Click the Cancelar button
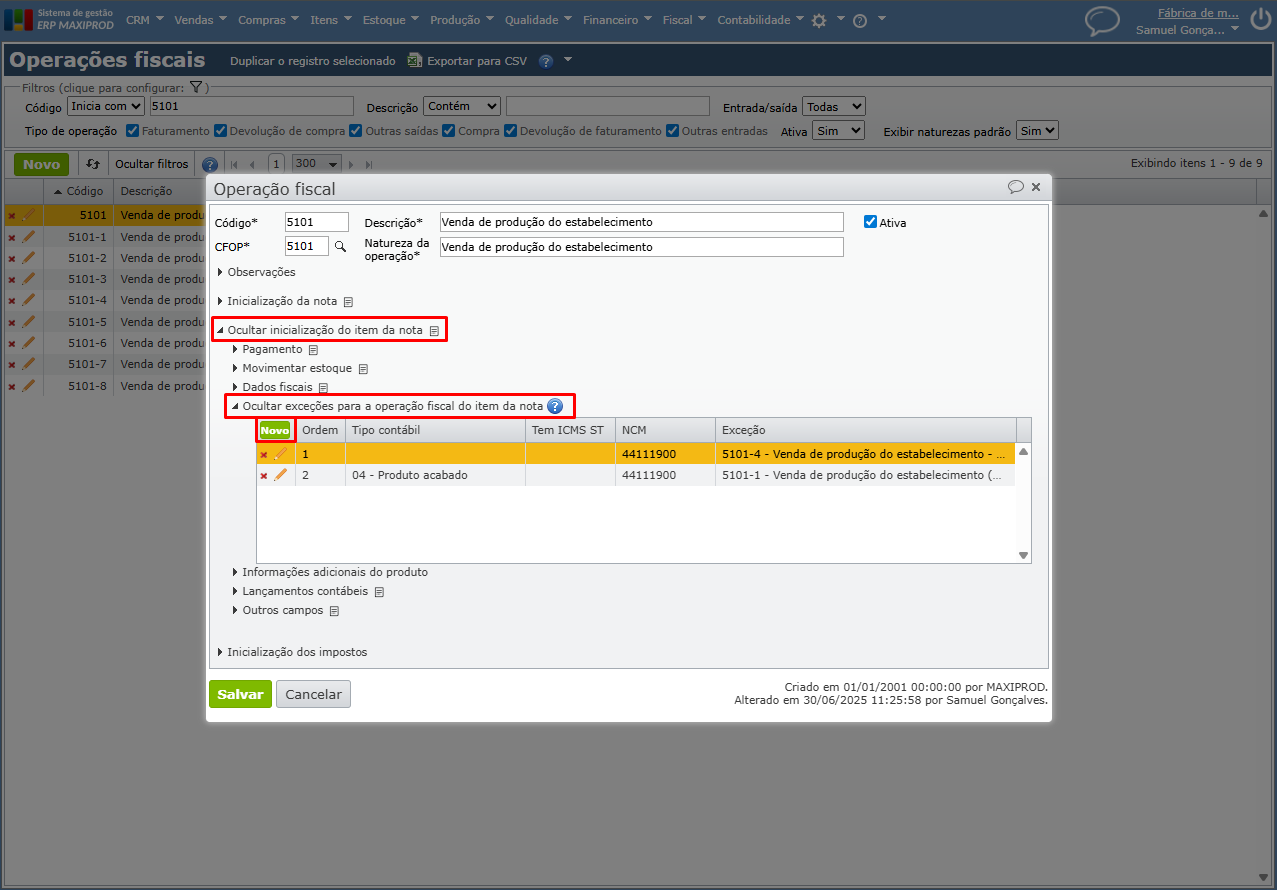 (313, 694)
